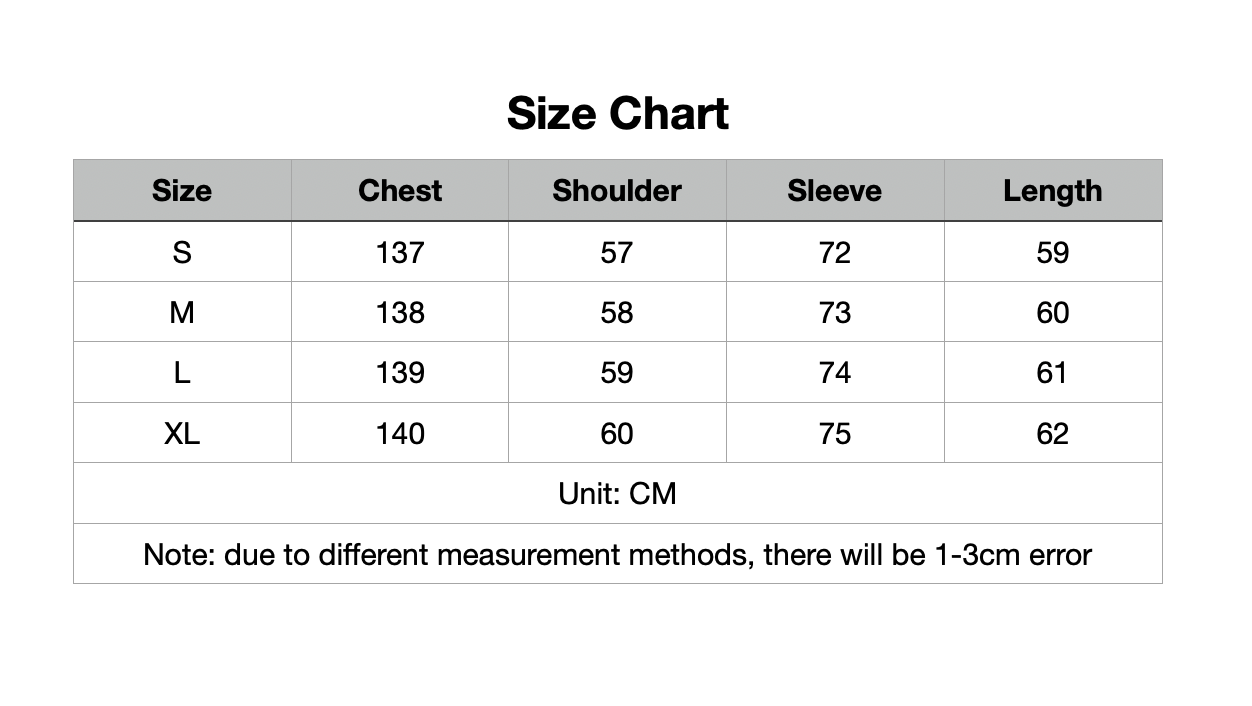The image size is (1252, 706).
Task: Click shoulder value 58 for size M
Action: [617, 313]
